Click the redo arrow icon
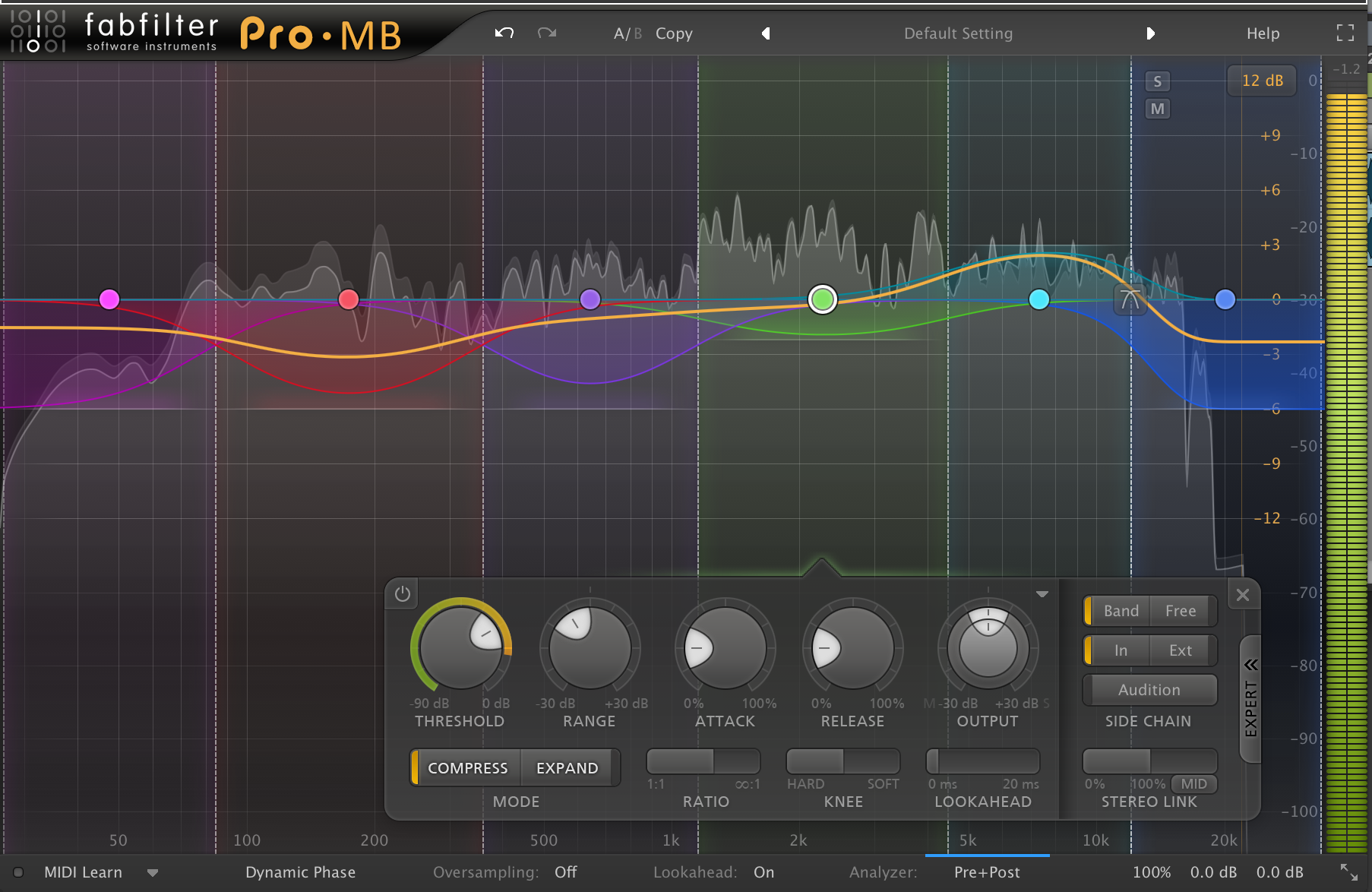This screenshot has height=892, width=1372. click(x=547, y=33)
